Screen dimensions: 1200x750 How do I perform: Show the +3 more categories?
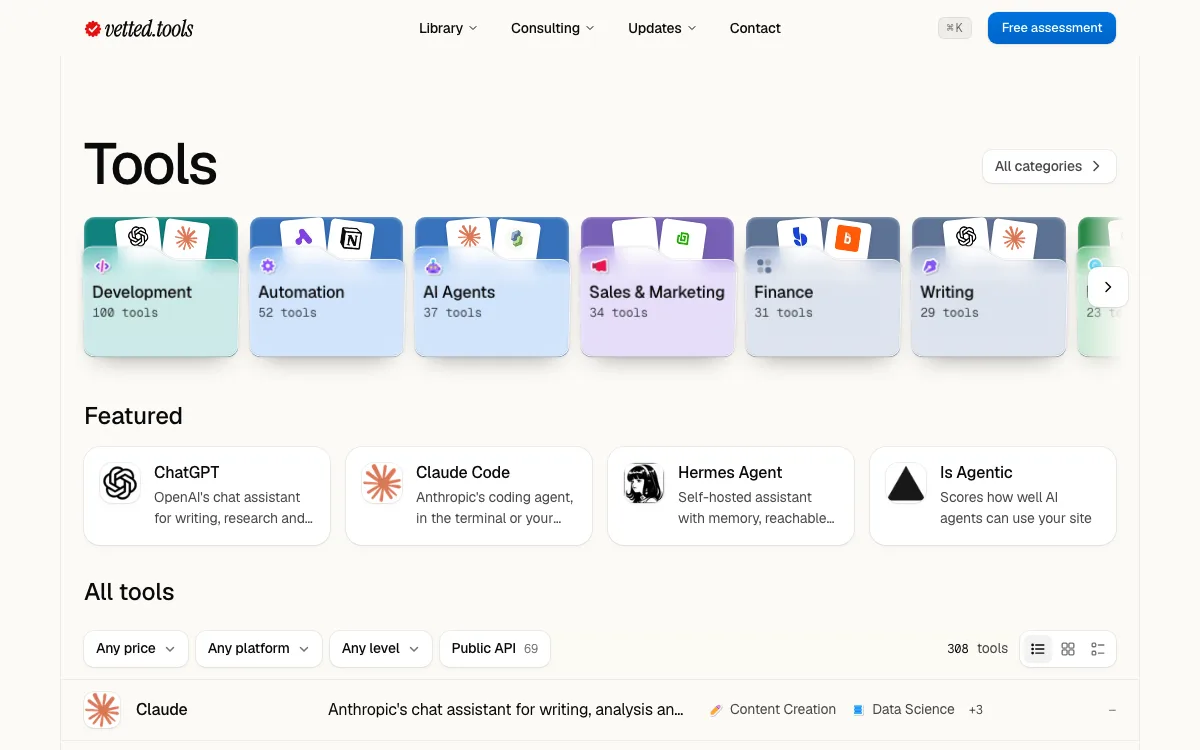[976, 709]
